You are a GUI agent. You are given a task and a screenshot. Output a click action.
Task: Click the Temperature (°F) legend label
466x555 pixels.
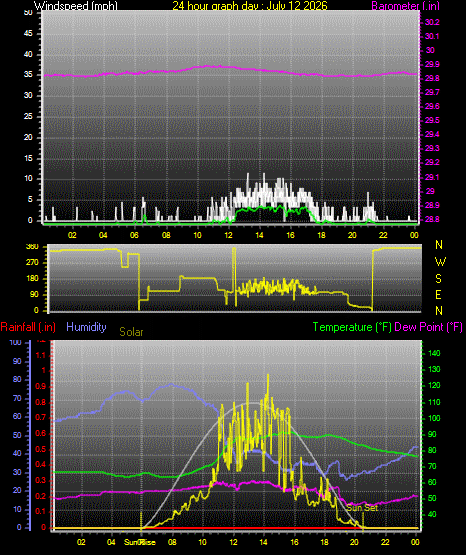point(352,327)
